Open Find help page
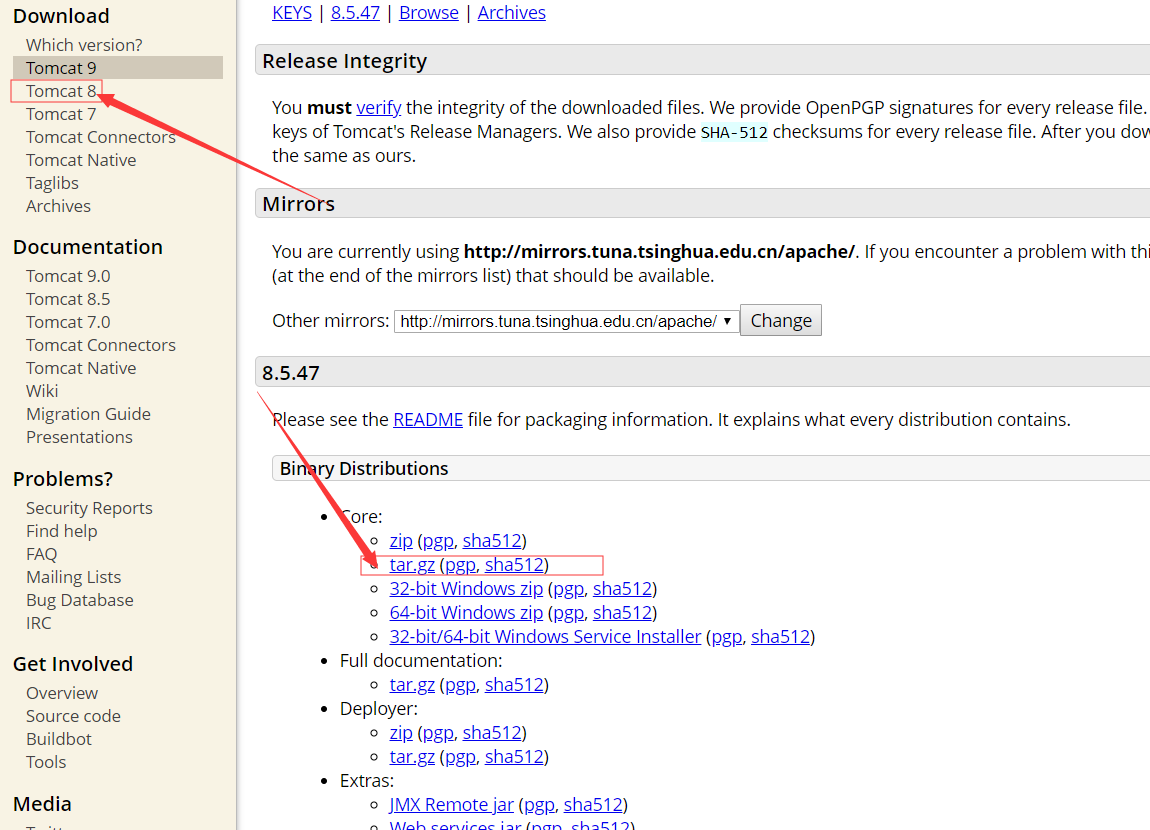Viewport: 1150px width, 830px height. tap(62, 531)
